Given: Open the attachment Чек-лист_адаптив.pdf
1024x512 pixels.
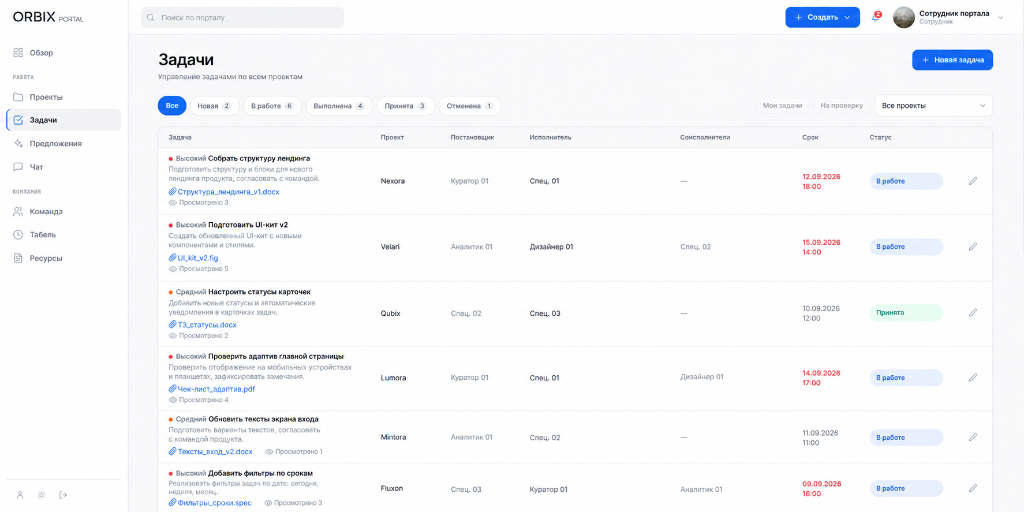Looking at the screenshot, I should click(x=212, y=389).
